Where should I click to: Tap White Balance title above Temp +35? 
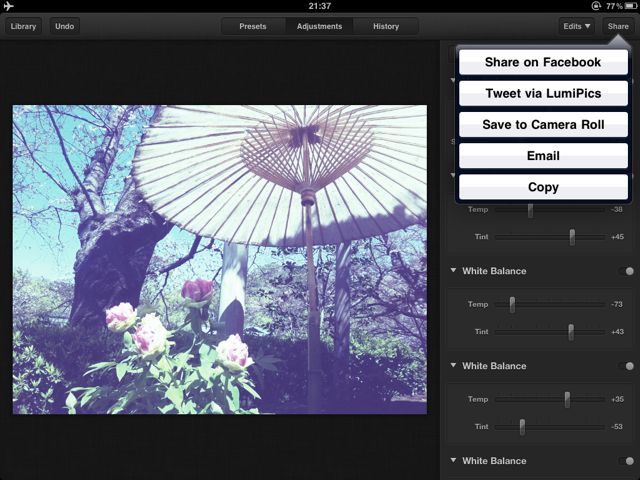[494, 366]
